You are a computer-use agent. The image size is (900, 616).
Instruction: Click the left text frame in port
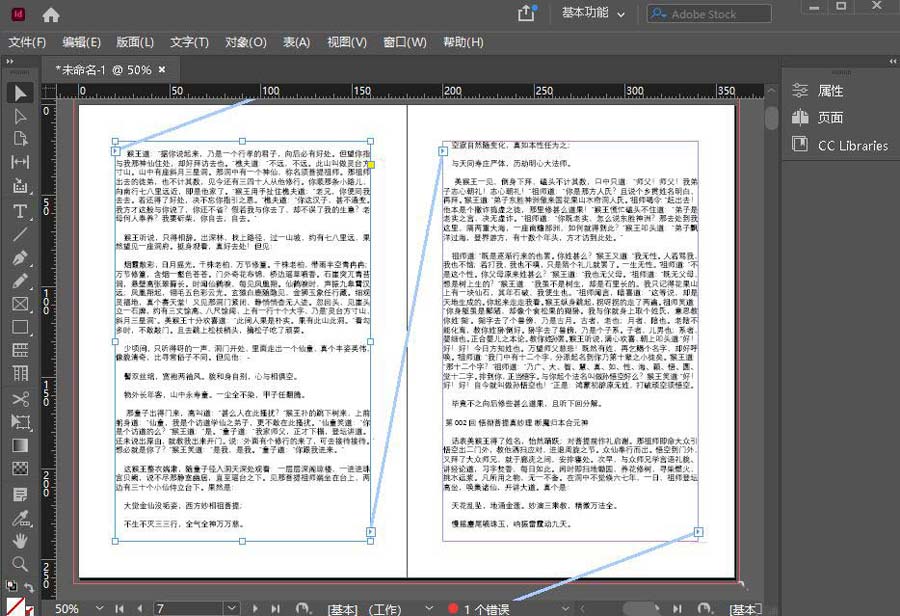click(x=115, y=151)
